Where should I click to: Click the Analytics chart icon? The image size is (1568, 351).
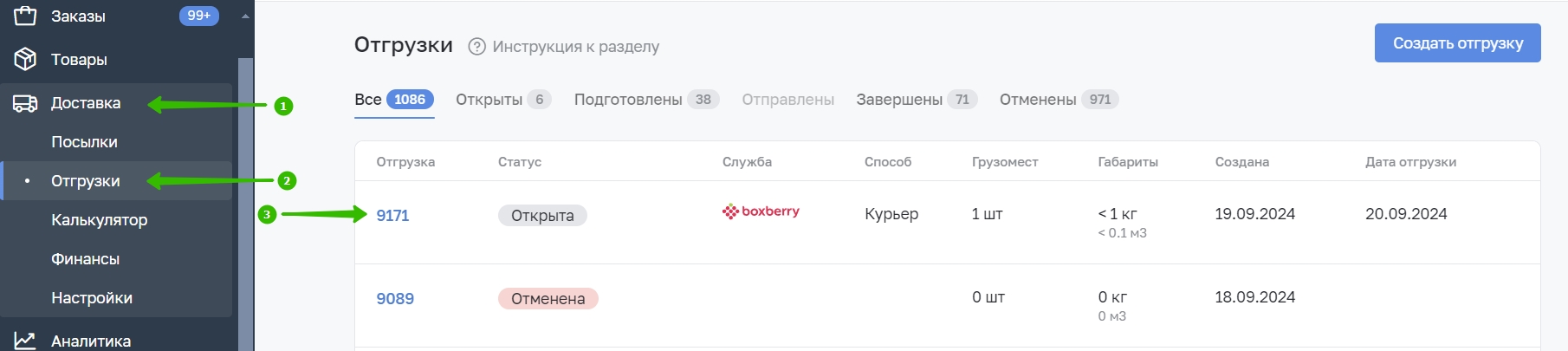point(25,341)
